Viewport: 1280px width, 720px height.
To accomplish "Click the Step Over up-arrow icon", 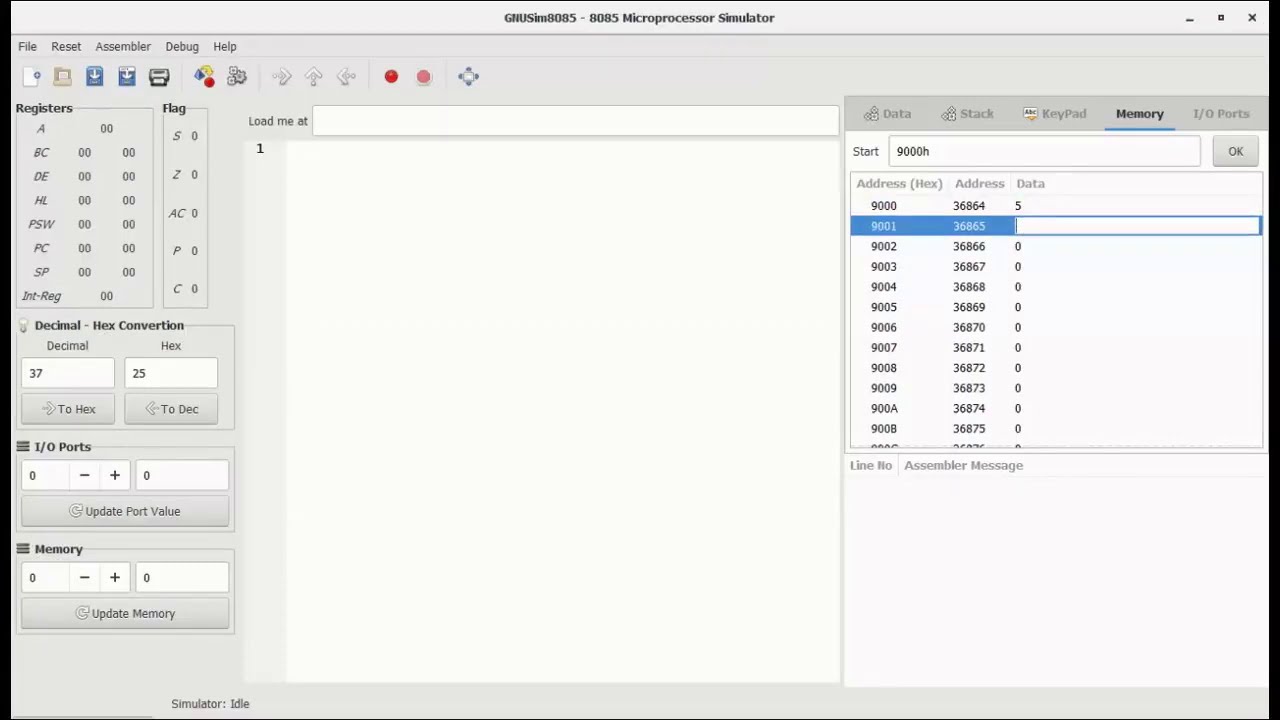I will (x=314, y=77).
